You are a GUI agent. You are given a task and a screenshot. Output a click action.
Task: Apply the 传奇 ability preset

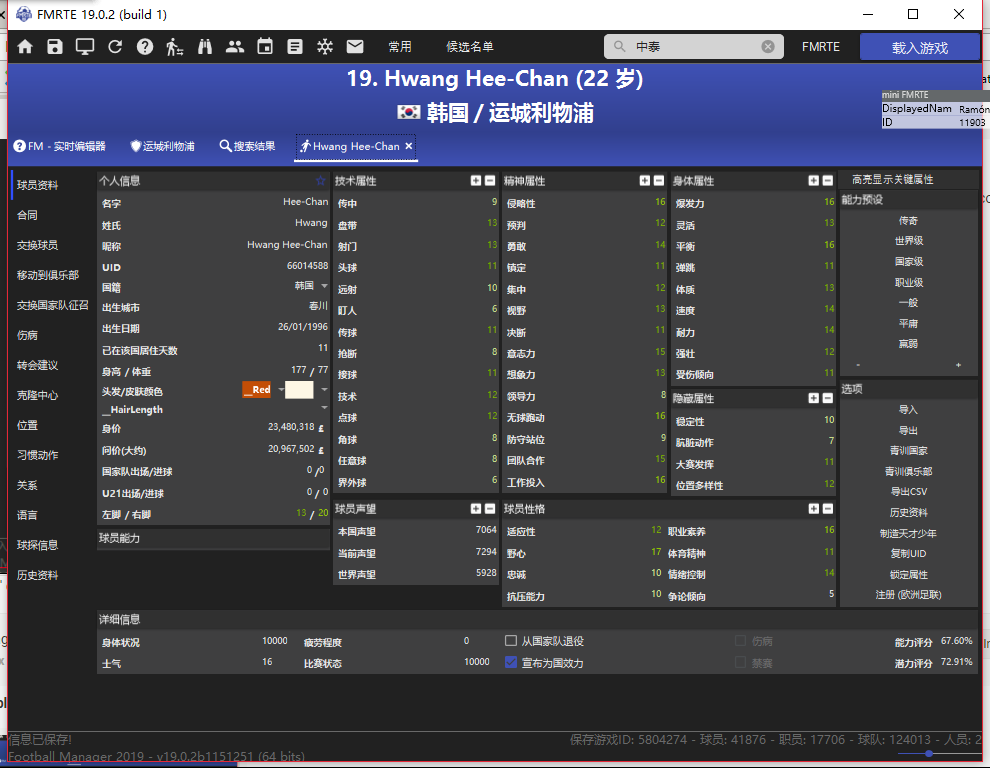(x=909, y=220)
